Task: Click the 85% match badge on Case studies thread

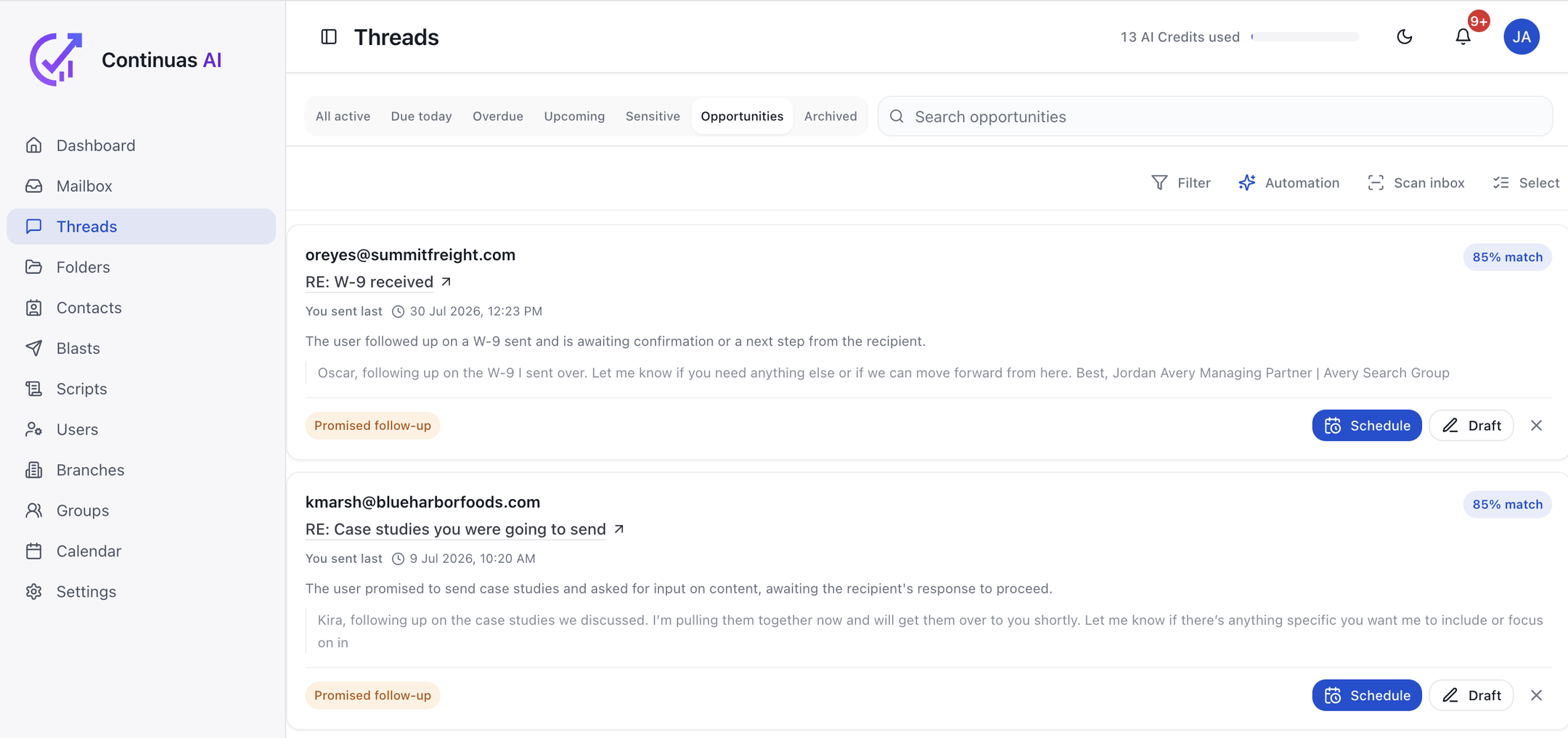Action: click(x=1507, y=504)
